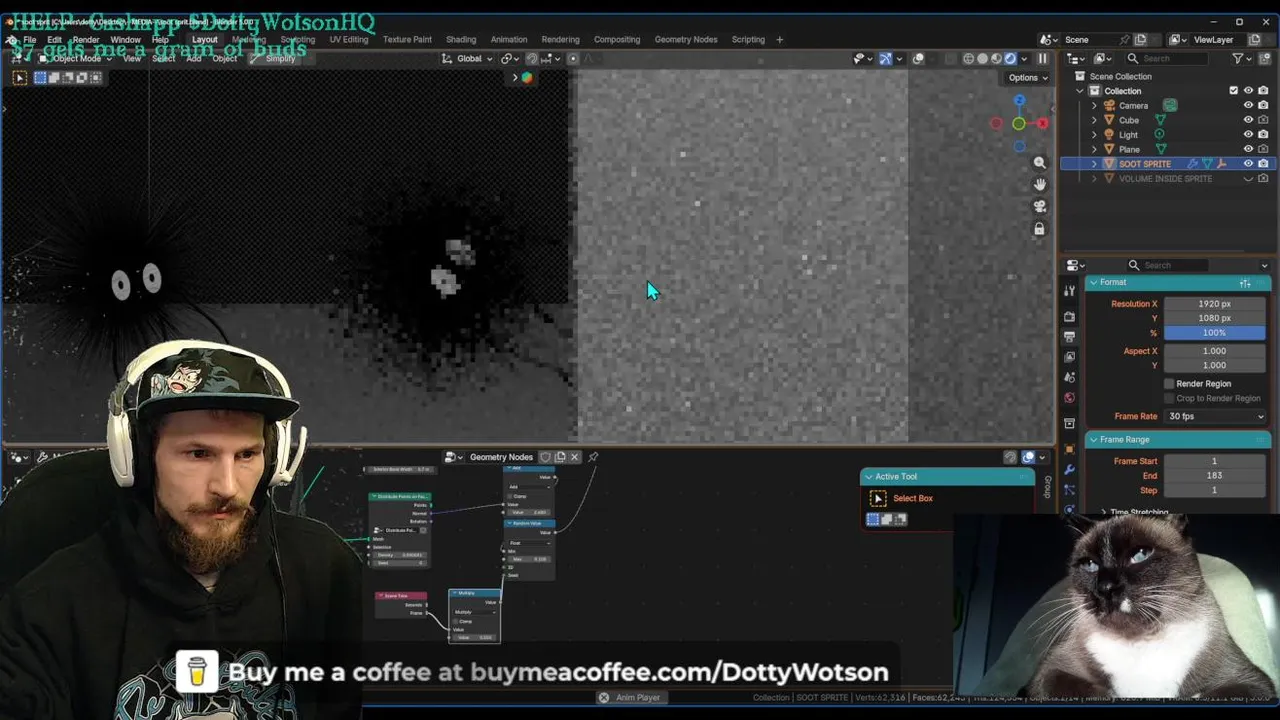Open the View Layer properties tab
Screen dimensions: 1280x720
tap(1069, 357)
